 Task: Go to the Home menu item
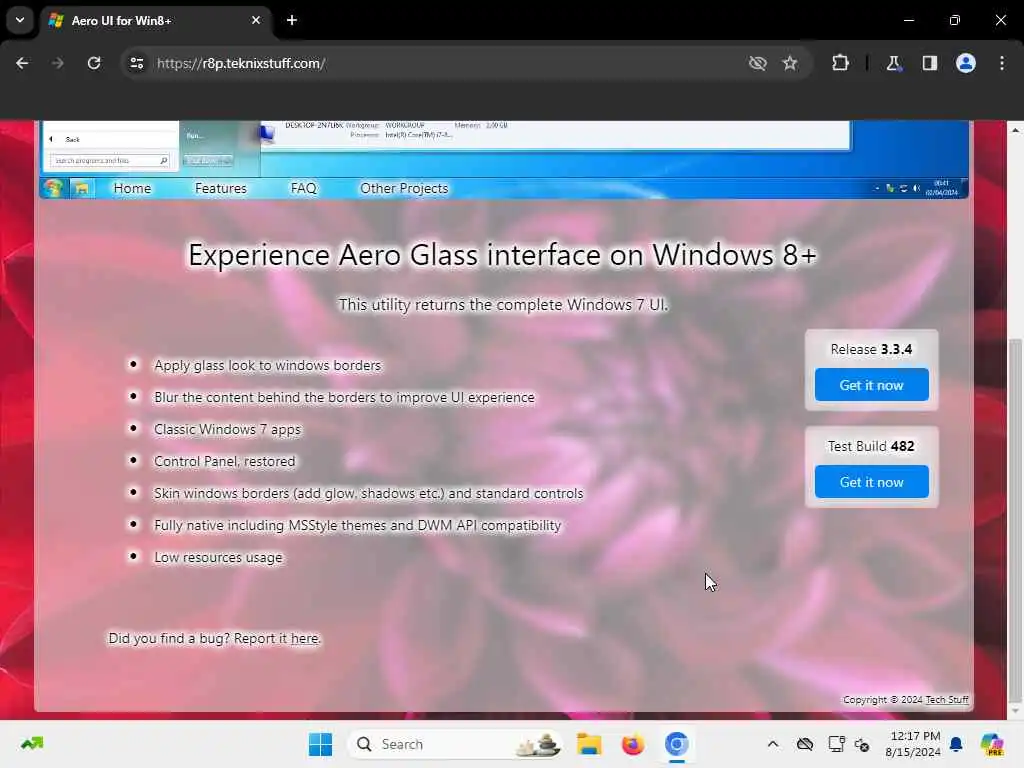[133, 188]
